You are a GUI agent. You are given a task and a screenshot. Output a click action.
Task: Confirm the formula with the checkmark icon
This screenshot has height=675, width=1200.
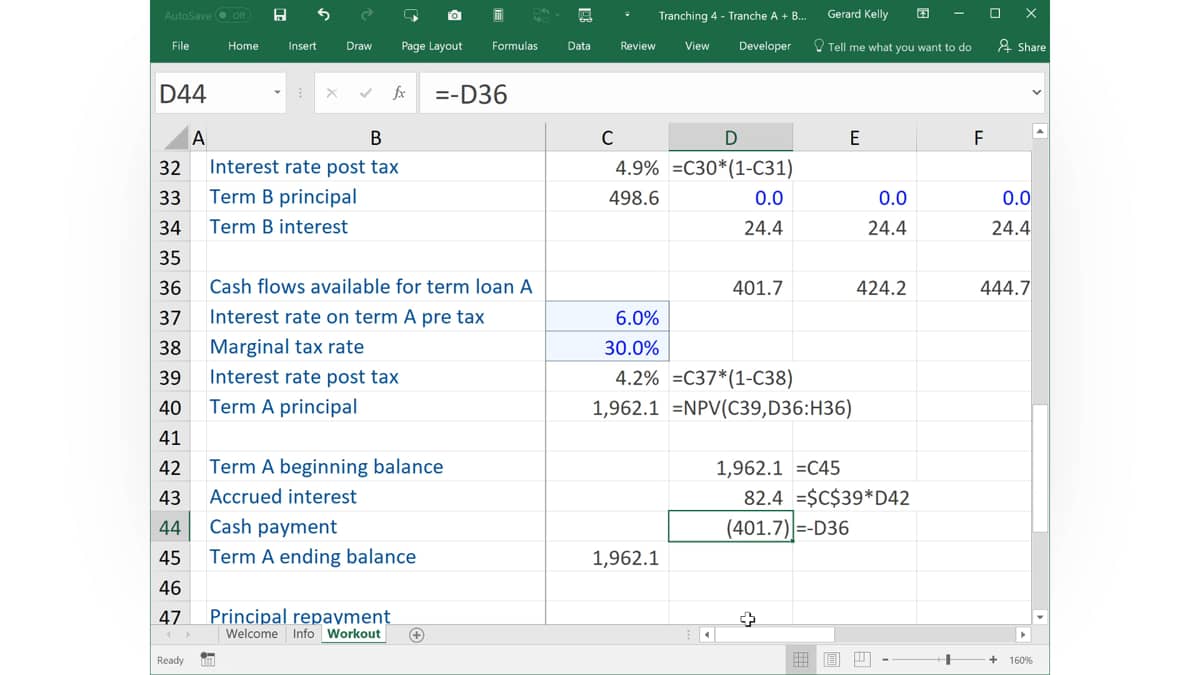tap(365, 94)
